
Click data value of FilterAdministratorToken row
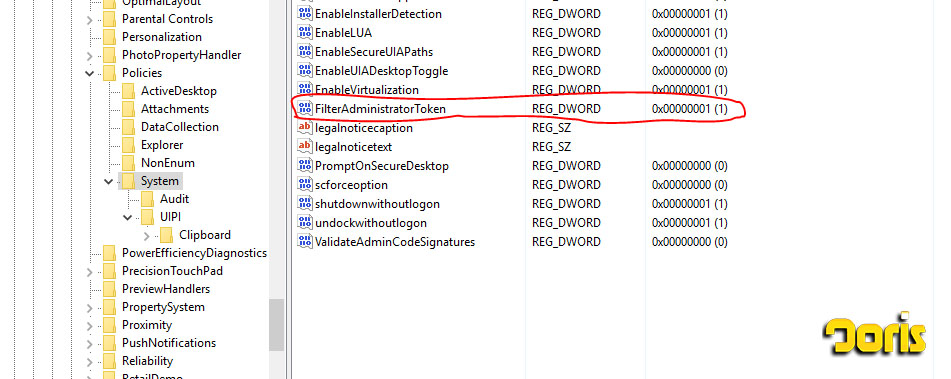[690, 109]
